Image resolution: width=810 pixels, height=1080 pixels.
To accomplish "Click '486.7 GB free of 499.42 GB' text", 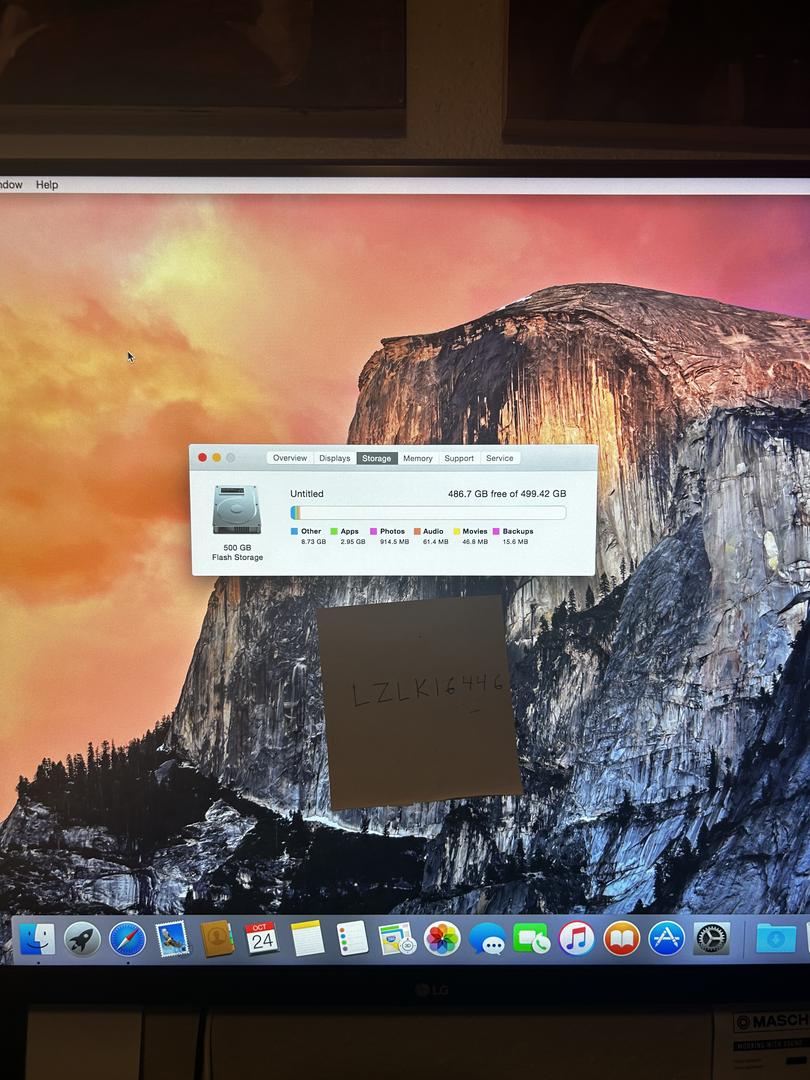I will (507, 494).
